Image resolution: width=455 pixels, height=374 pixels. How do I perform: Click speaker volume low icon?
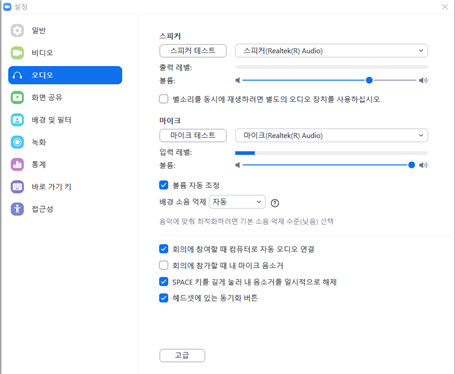pyautogui.click(x=238, y=80)
